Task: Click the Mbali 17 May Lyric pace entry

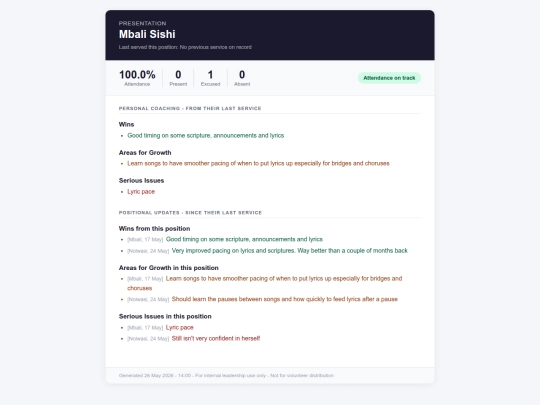Action: [x=160, y=328]
